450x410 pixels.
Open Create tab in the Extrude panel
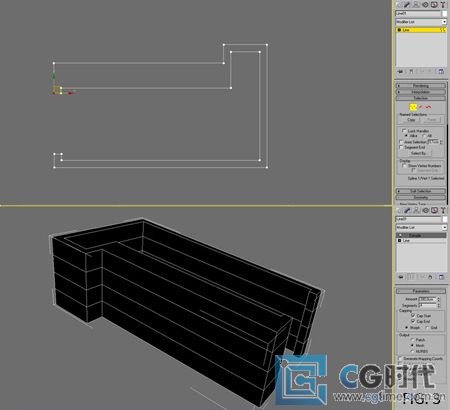pos(399,210)
